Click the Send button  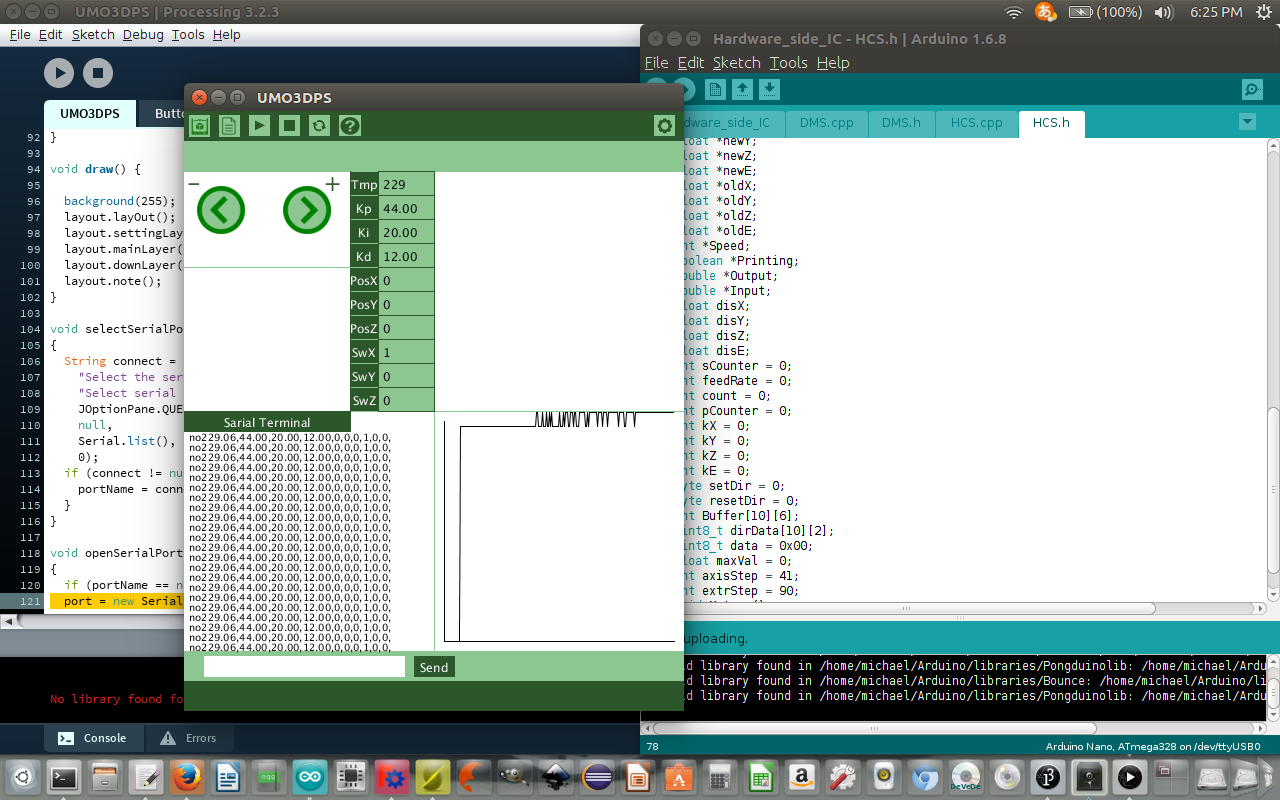coord(434,667)
